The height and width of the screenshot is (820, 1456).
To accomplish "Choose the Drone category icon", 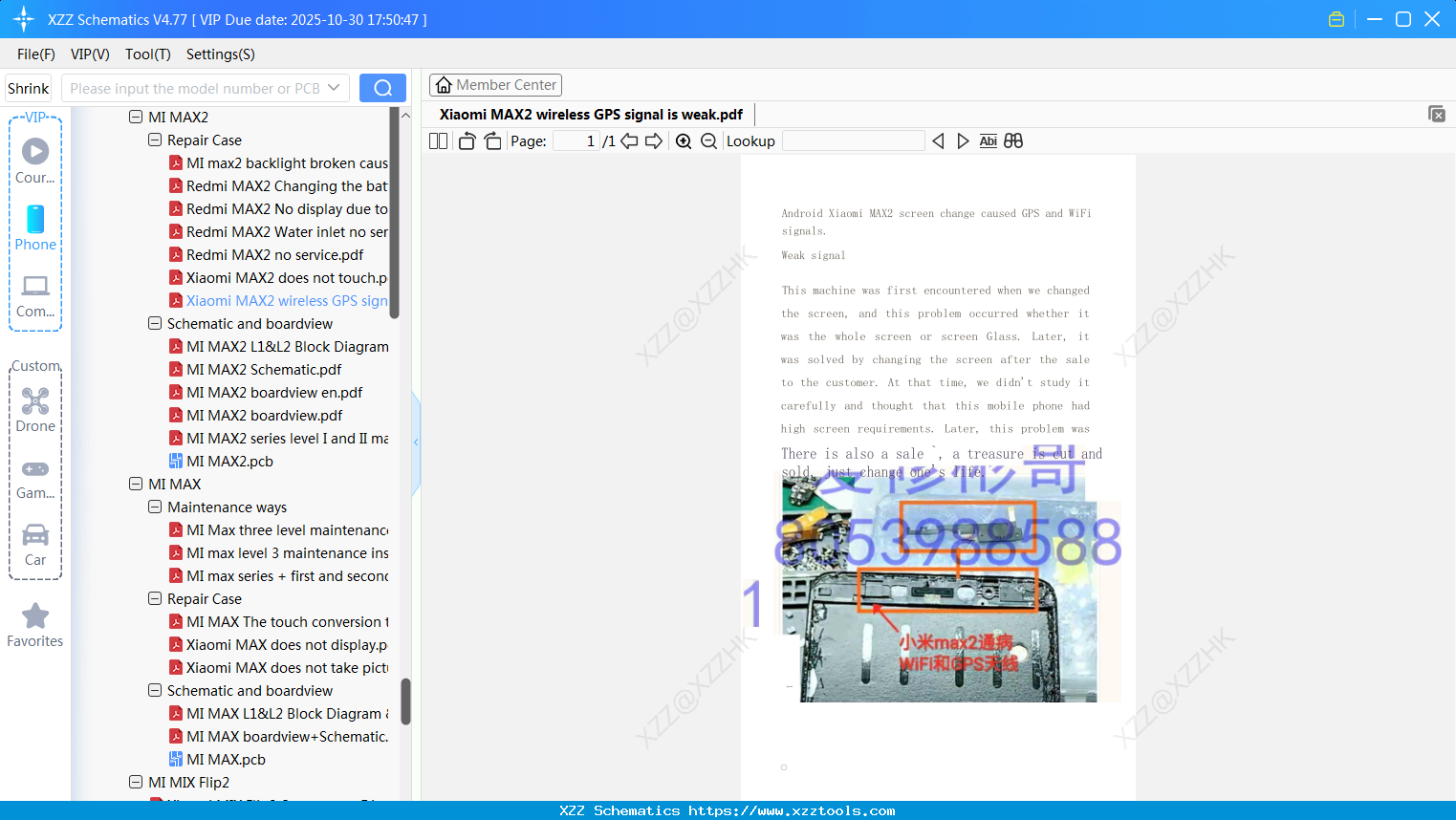I will [x=35, y=410].
